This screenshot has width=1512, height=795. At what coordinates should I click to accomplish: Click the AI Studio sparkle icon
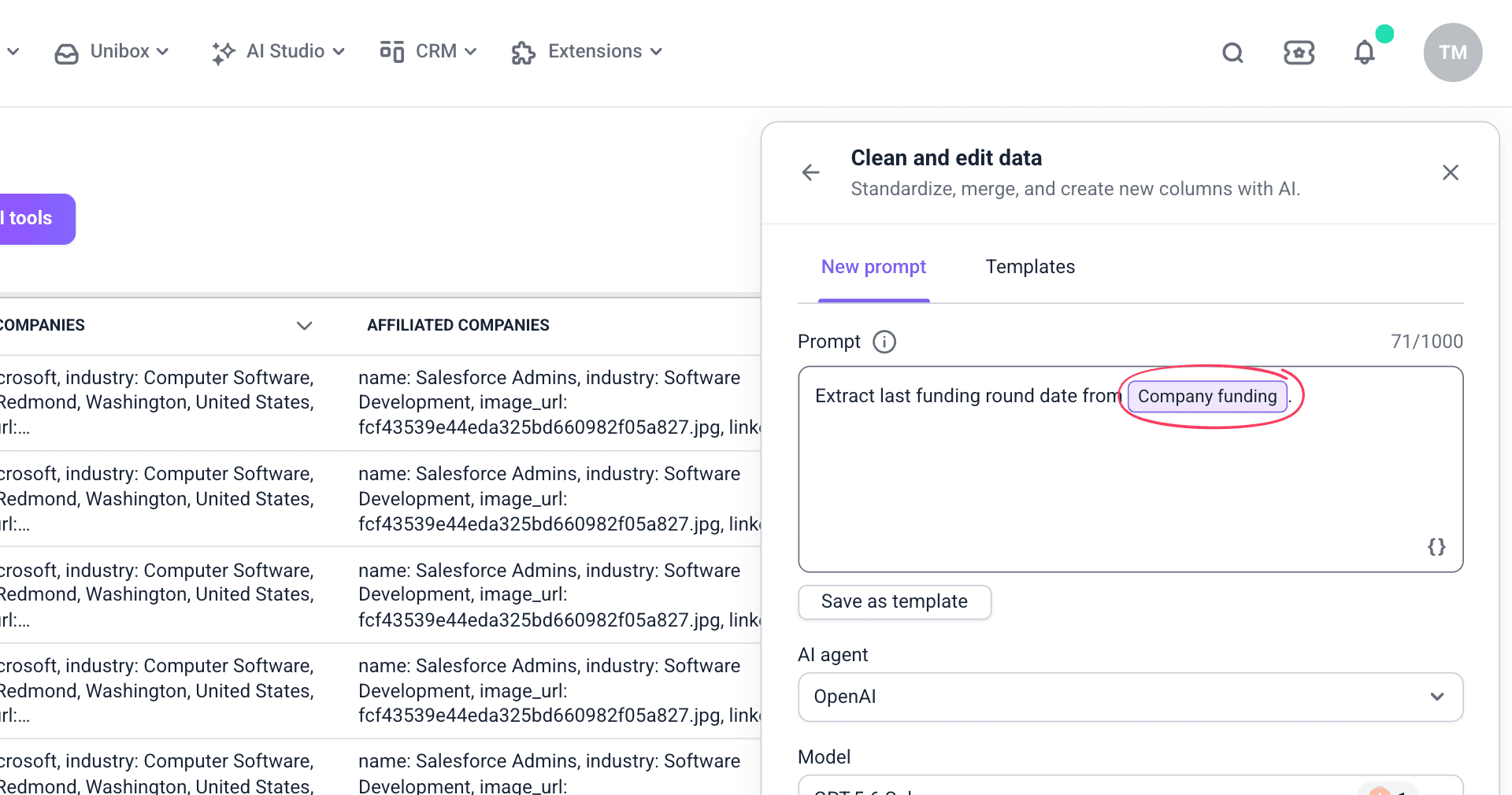(x=224, y=53)
